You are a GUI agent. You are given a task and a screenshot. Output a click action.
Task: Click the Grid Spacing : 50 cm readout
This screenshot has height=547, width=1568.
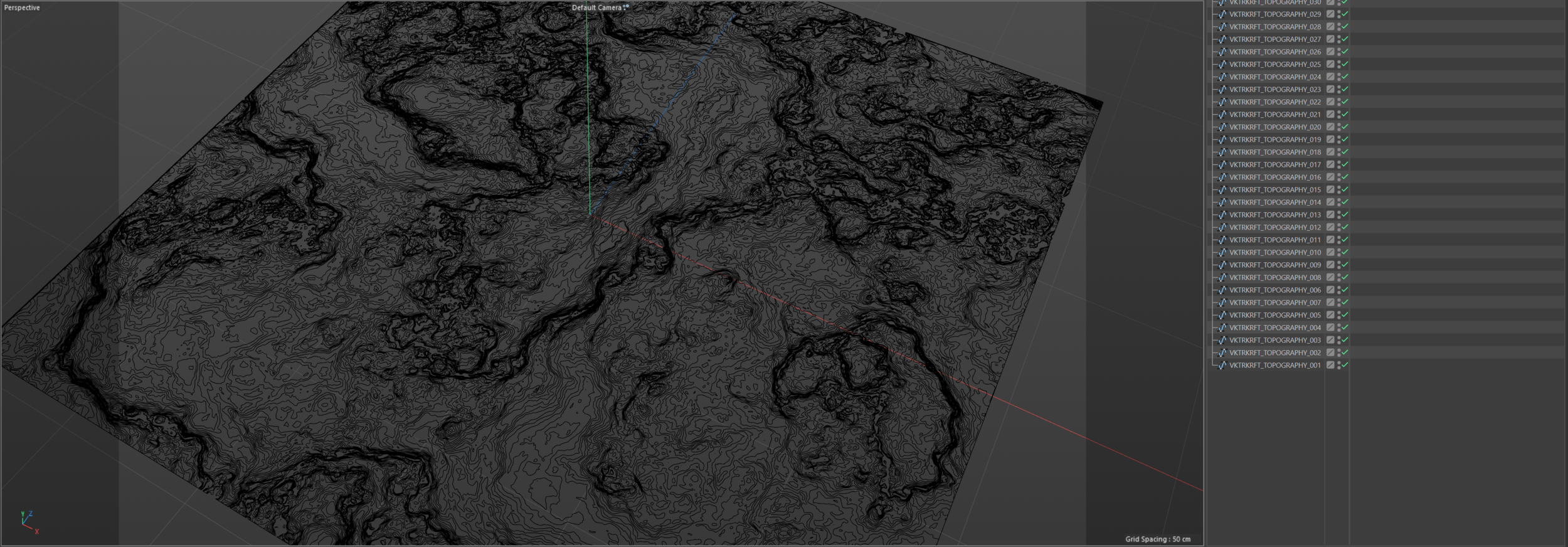click(1158, 539)
